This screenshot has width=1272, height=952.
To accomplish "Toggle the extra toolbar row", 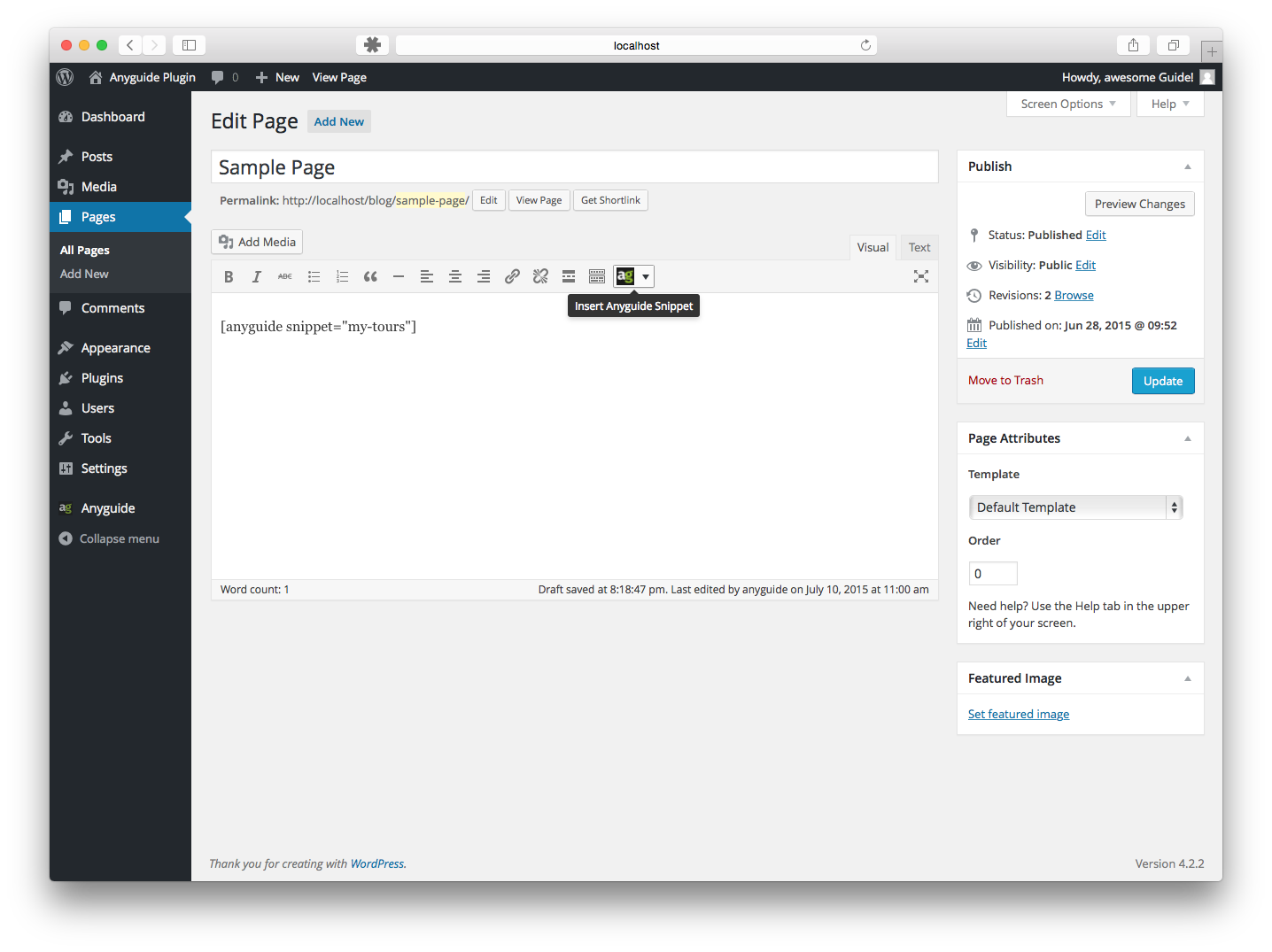I will coord(597,276).
